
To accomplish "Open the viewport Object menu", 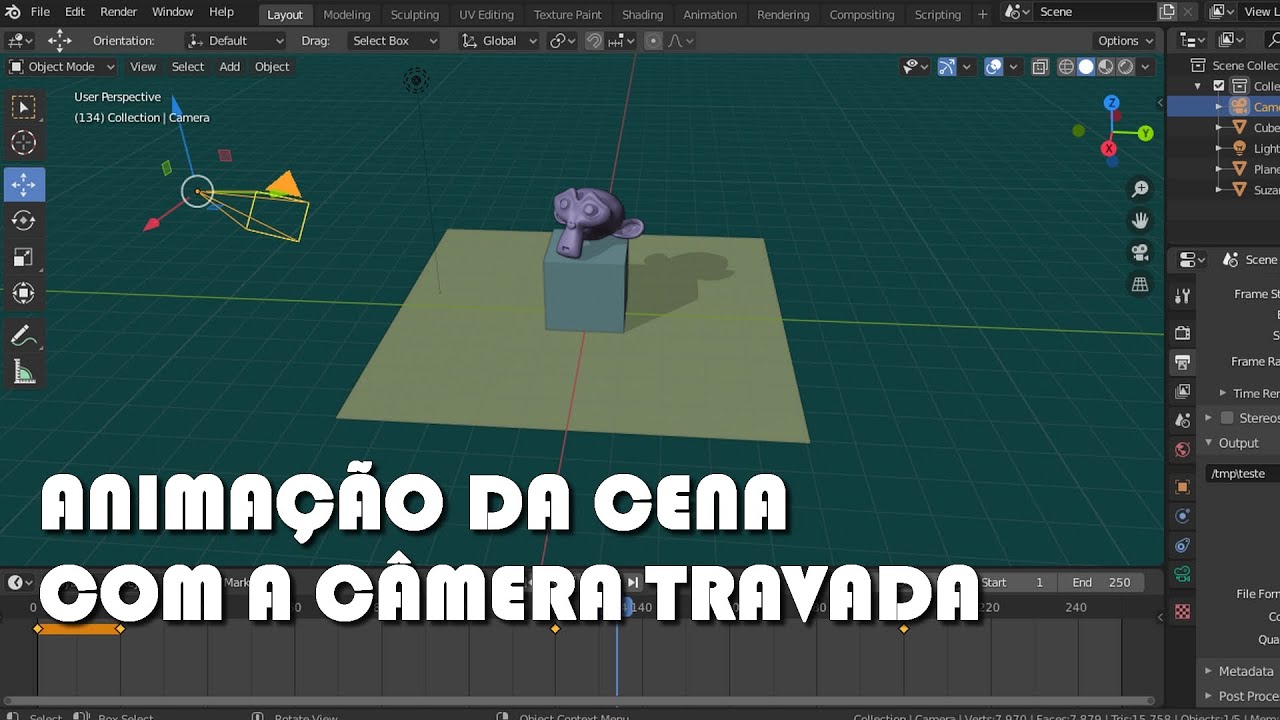I will pyautogui.click(x=272, y=67).
